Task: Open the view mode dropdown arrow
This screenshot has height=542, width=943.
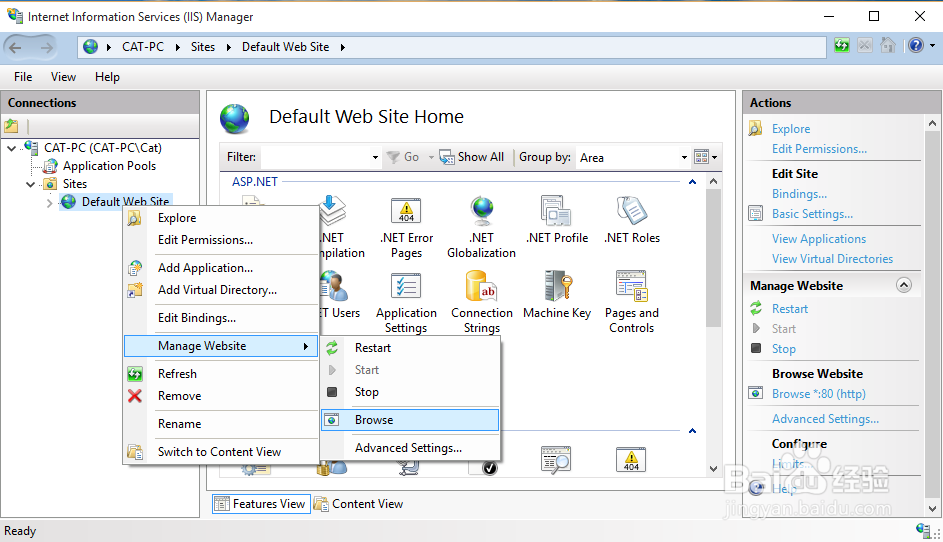Action: coord(714,158)
